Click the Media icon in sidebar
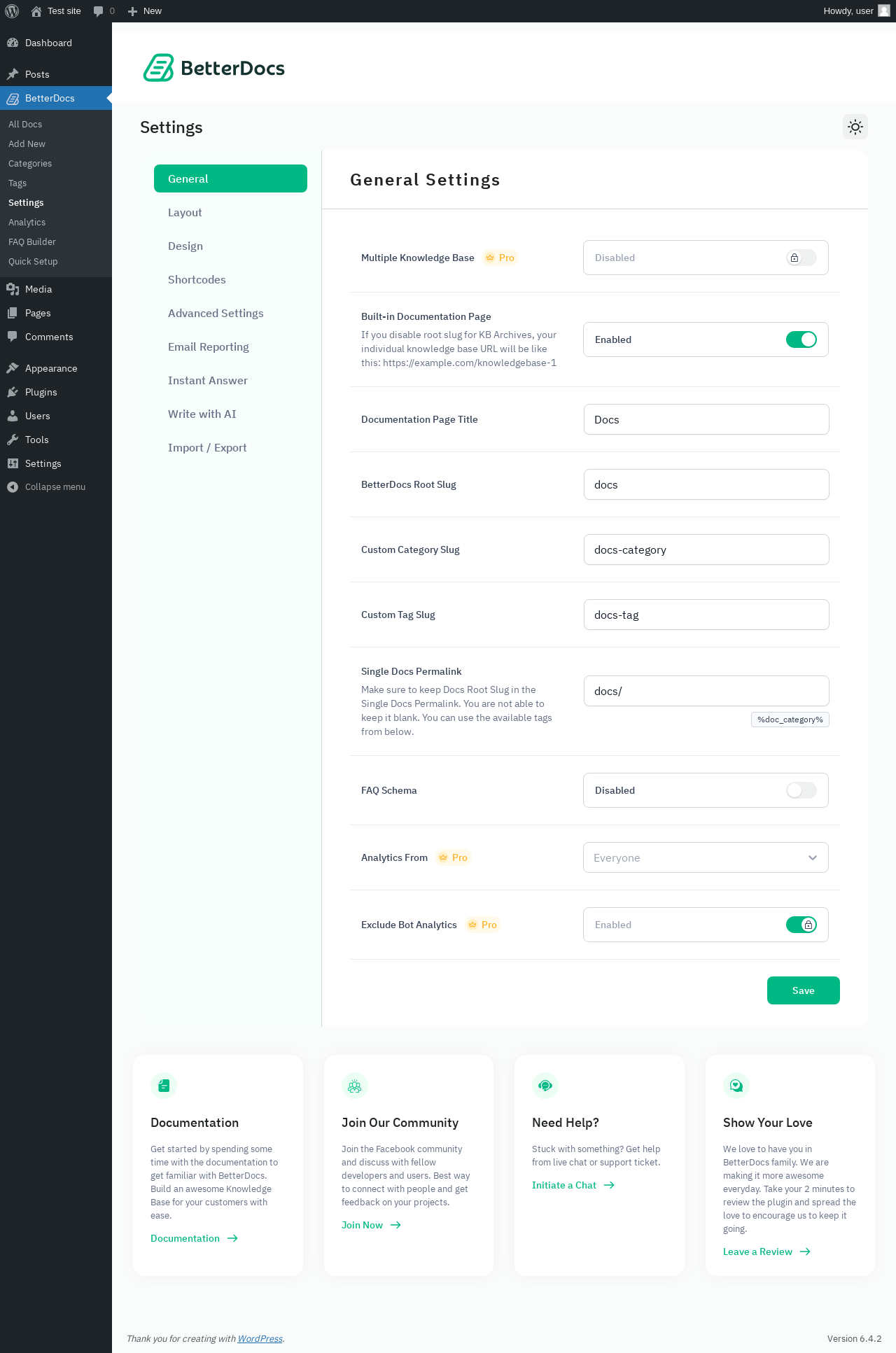The height and width of the screenshot is (1353, 896). [x=13, y=289]
